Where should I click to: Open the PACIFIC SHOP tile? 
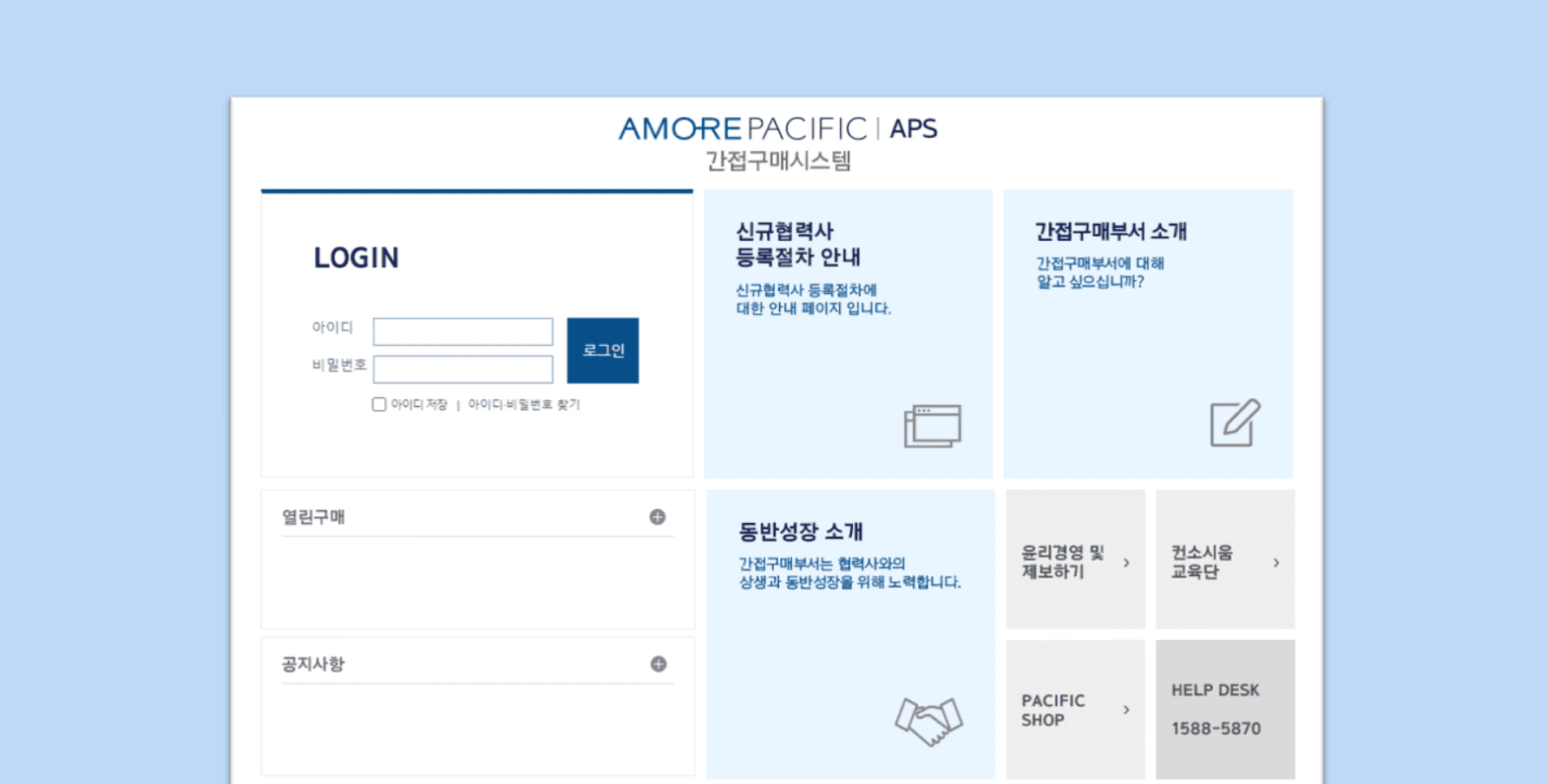point(1075,709)
